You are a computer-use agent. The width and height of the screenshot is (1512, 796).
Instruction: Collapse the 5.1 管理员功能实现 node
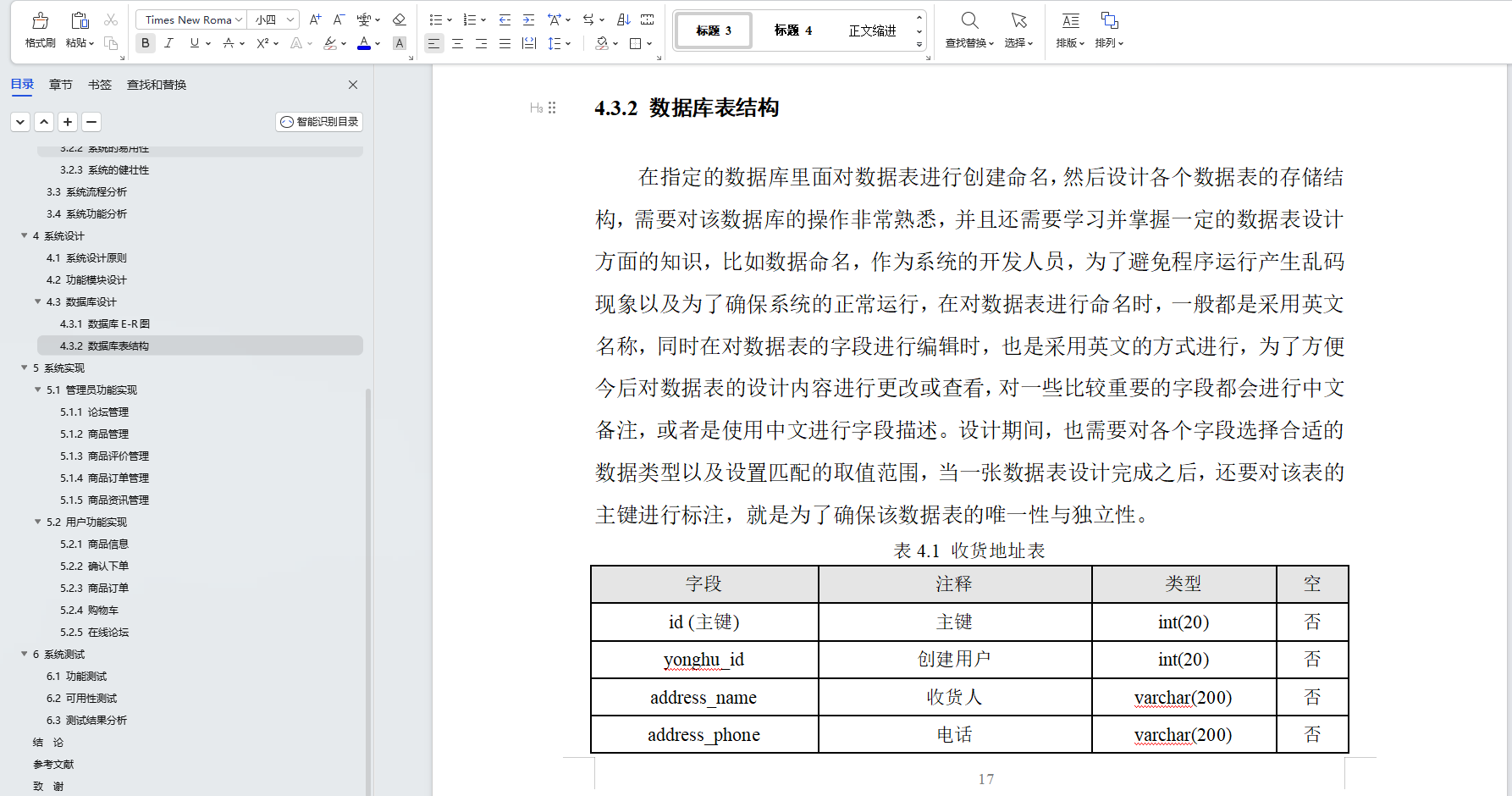[x=38, y=390]
